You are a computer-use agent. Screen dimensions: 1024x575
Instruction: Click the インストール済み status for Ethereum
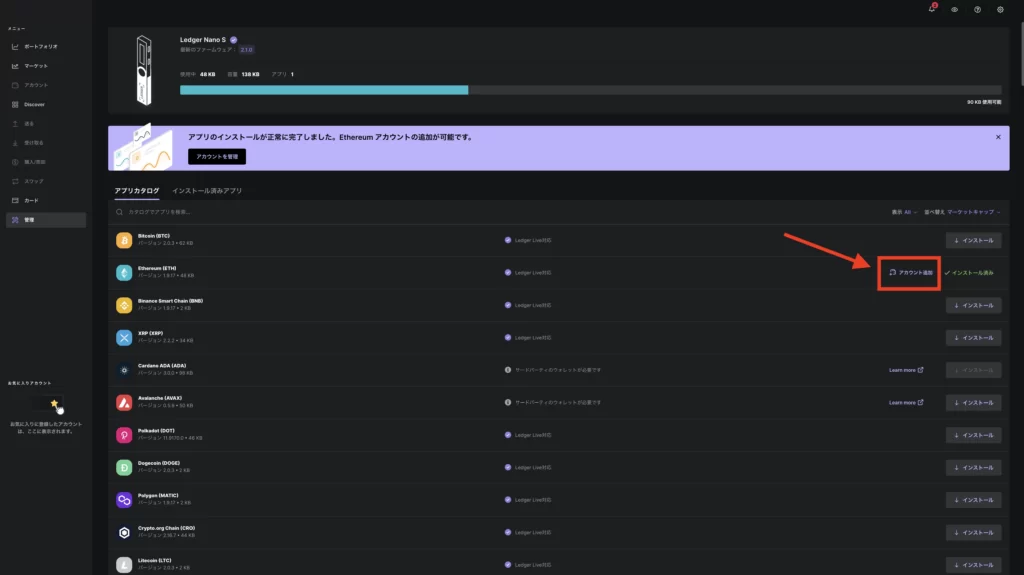pyautogui.click(x=969, y=272)
